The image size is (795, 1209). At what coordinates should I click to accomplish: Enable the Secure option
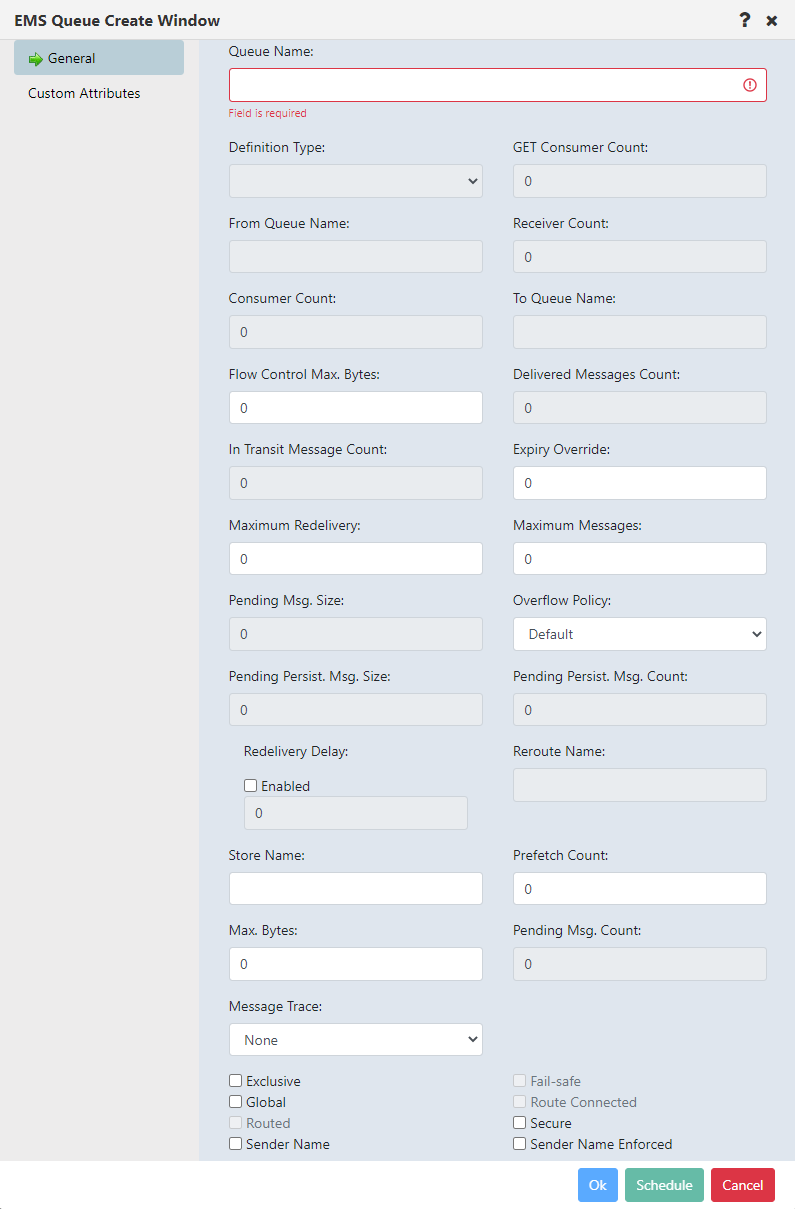[519, 1122]
